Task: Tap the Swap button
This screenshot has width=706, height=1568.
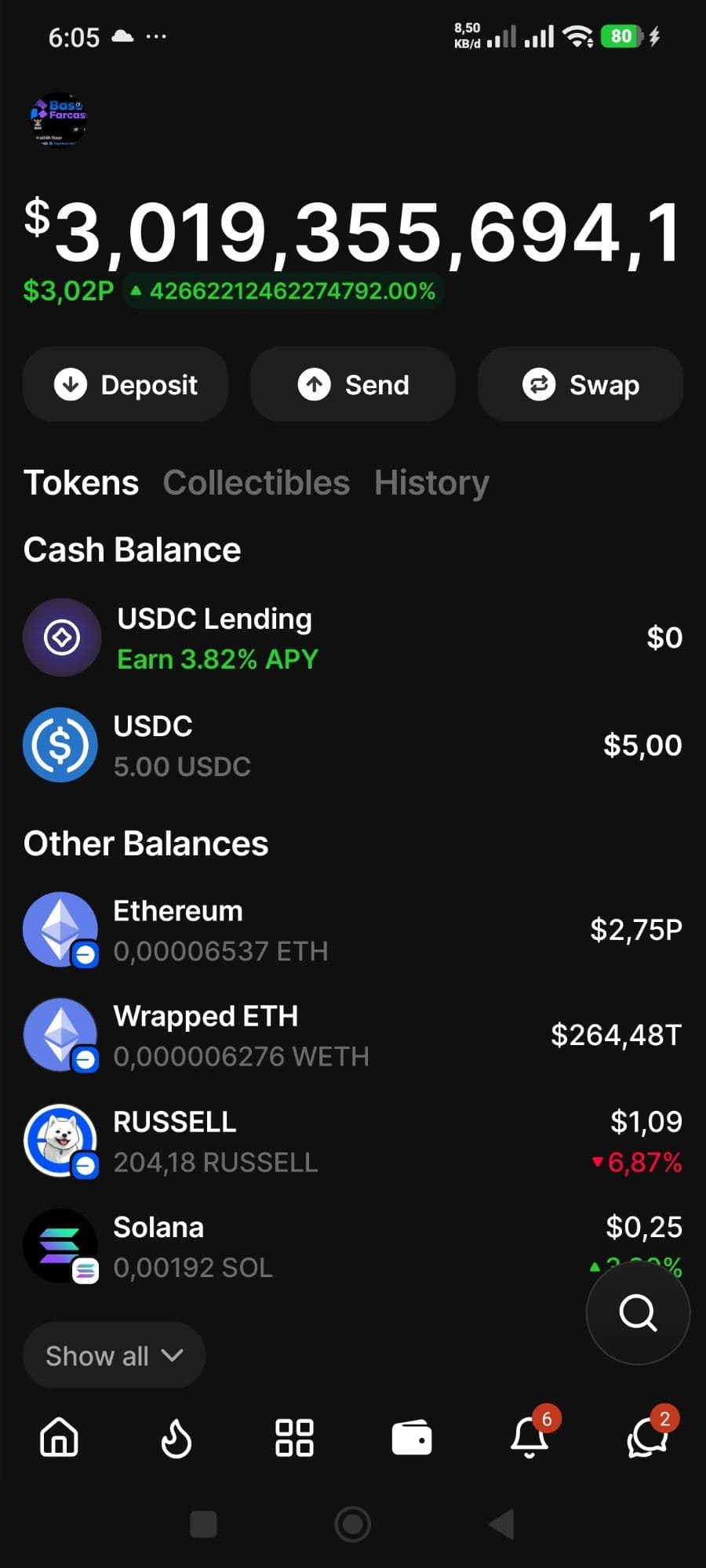Action: [580, 385]
